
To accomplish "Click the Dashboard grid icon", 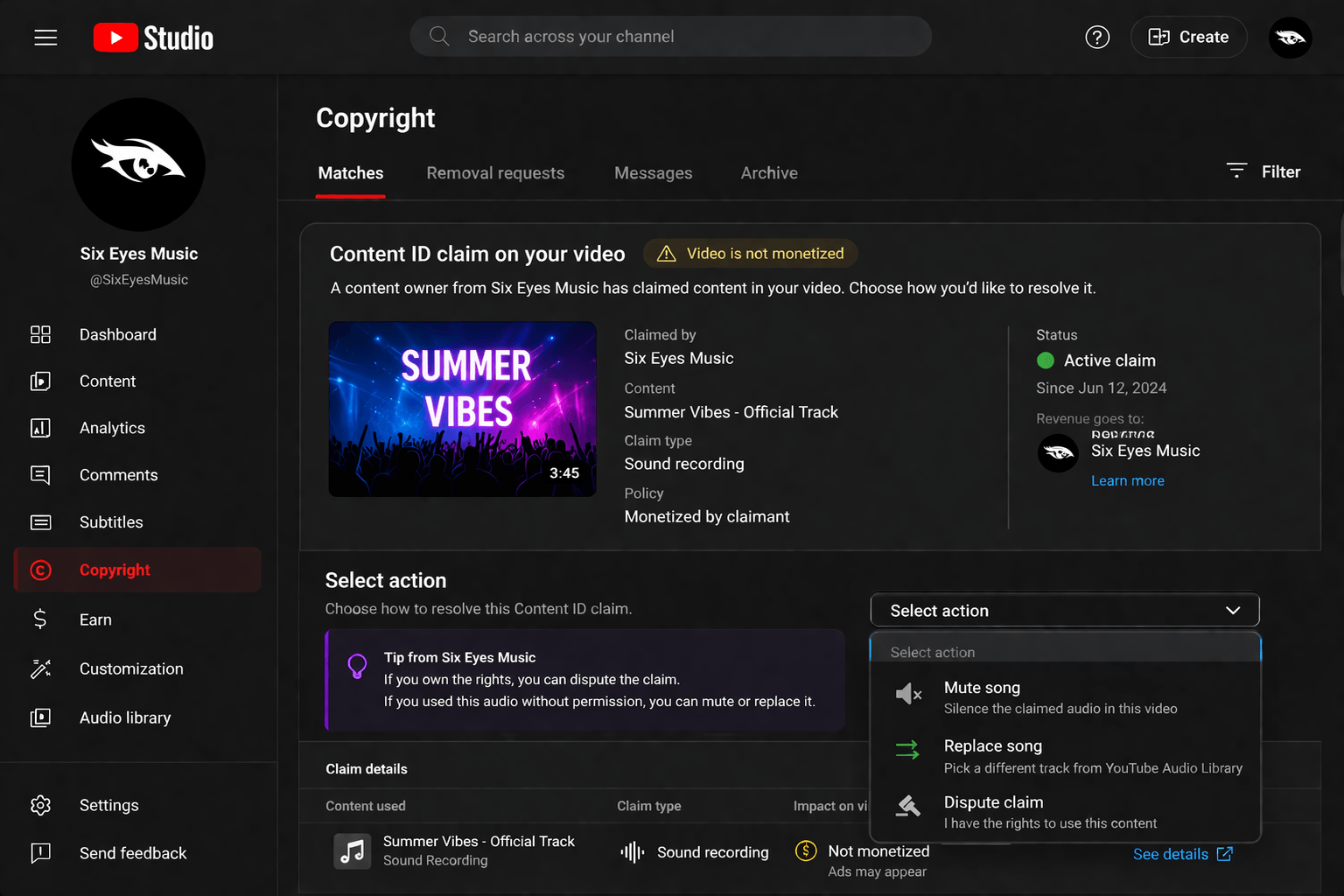I will 40,334.
